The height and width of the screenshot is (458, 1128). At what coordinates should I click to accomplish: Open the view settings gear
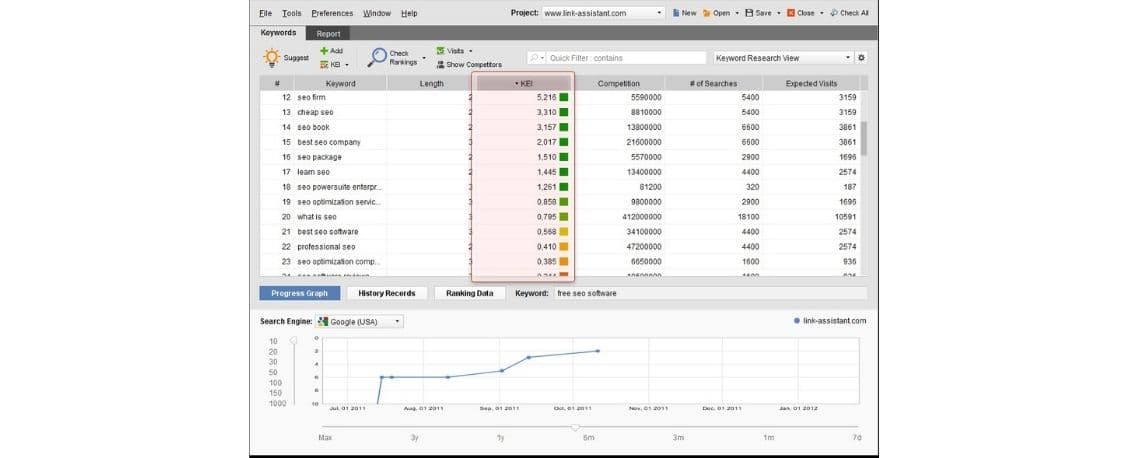pos(861,58)
